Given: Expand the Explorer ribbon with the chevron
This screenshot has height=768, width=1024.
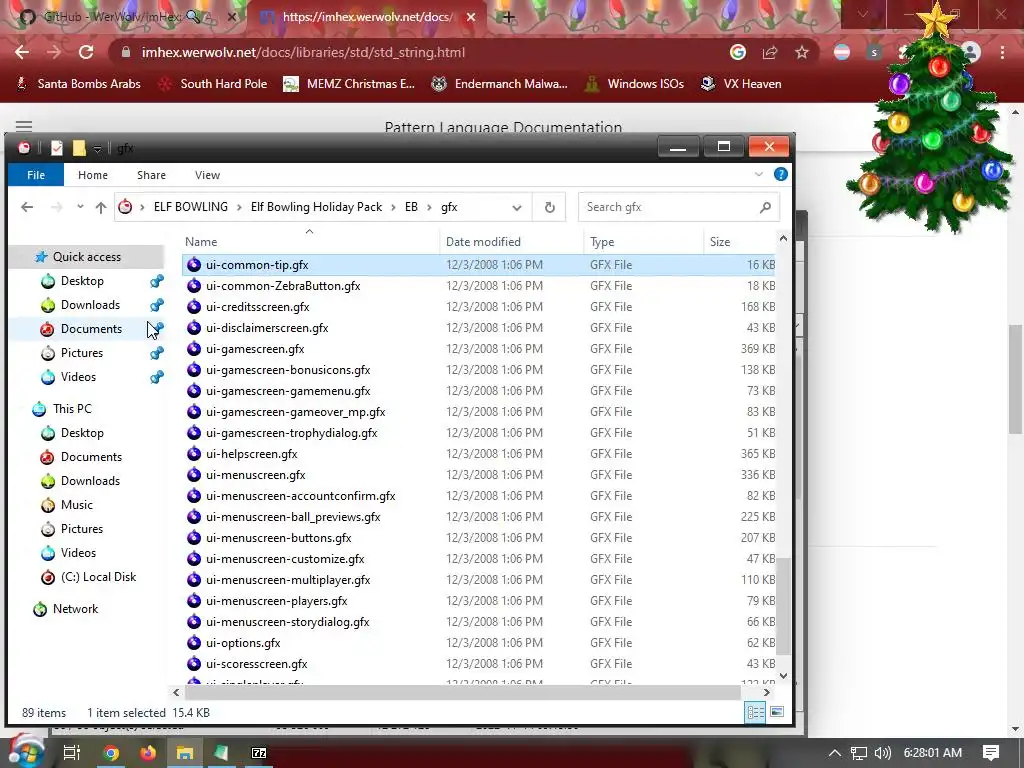Looking at the screenshot, I should tap(759, 174).
